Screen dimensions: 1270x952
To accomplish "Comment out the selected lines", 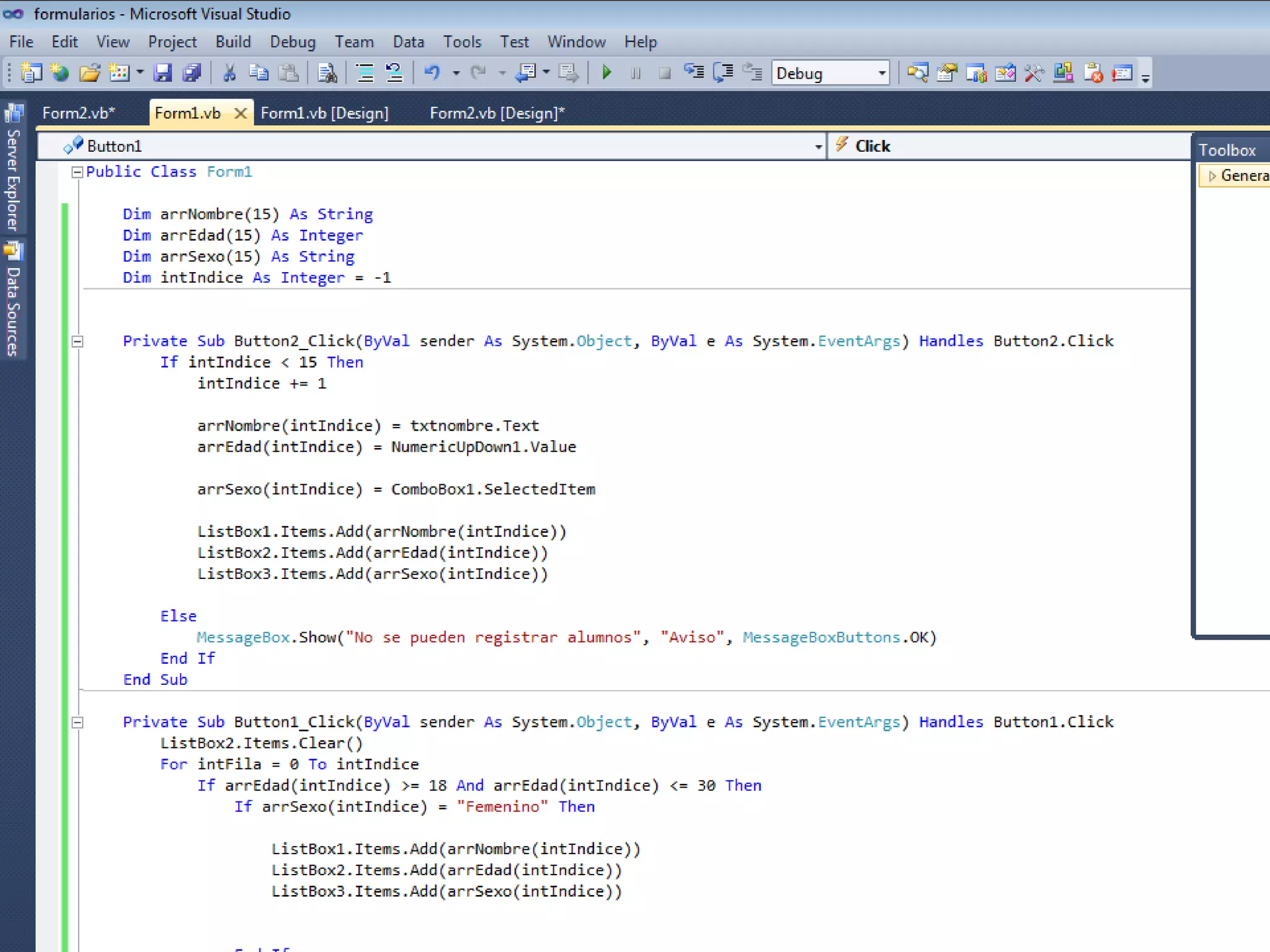I will point(365,73).
